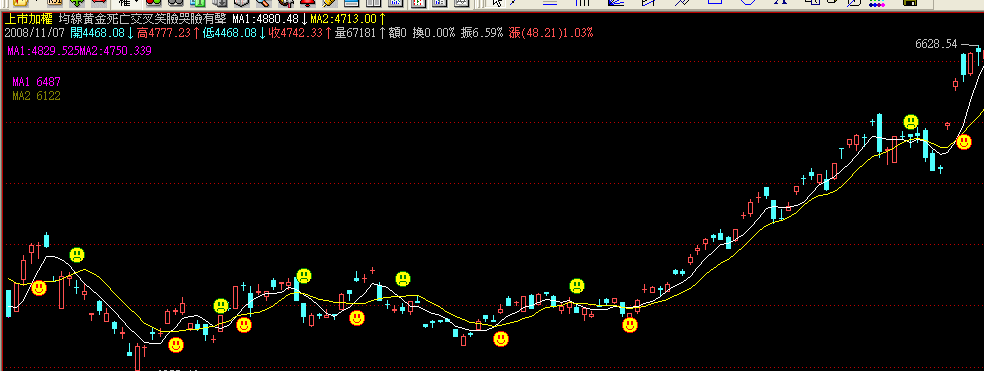Click the fourth smiley face from left
The height and width of the screenshot is (371, 984).
[x=356, y=318]
